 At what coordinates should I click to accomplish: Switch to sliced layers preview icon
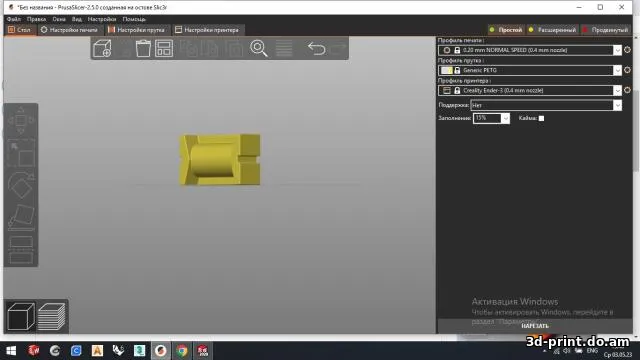coord(52,316)
